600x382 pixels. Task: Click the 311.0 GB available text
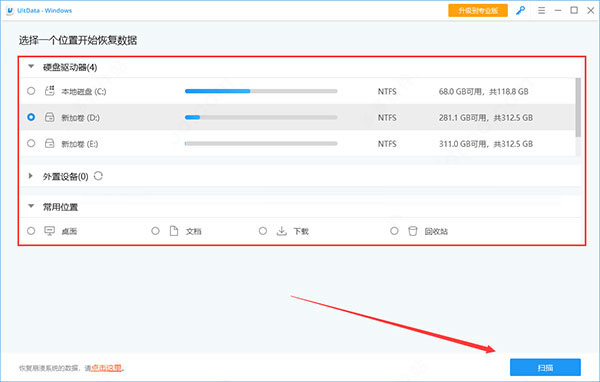point(486,144)
